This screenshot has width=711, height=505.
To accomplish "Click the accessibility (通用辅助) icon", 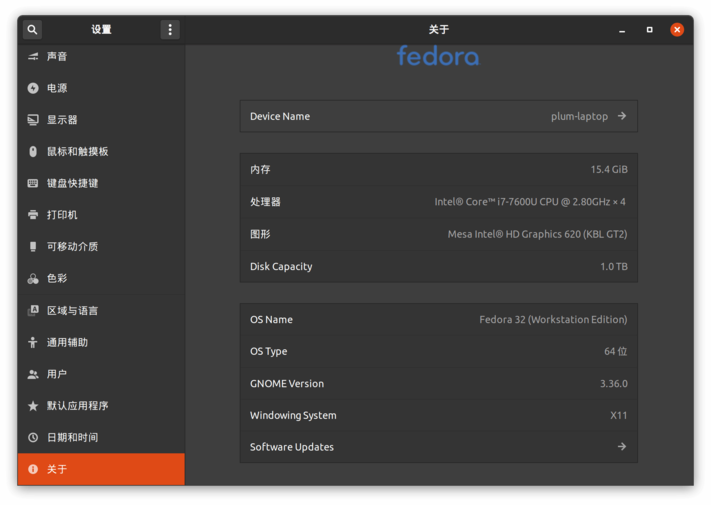I will 33,342.
